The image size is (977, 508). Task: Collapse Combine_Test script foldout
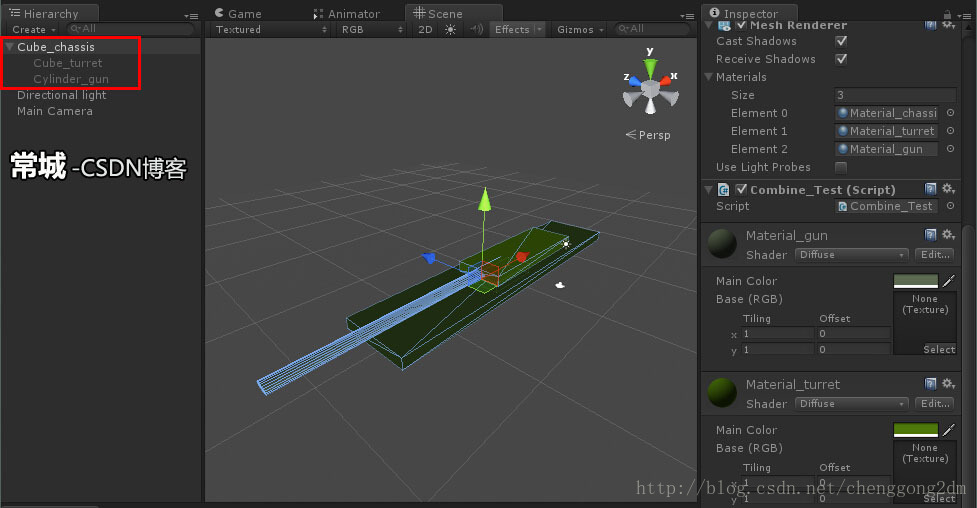(x=708, y=189)
